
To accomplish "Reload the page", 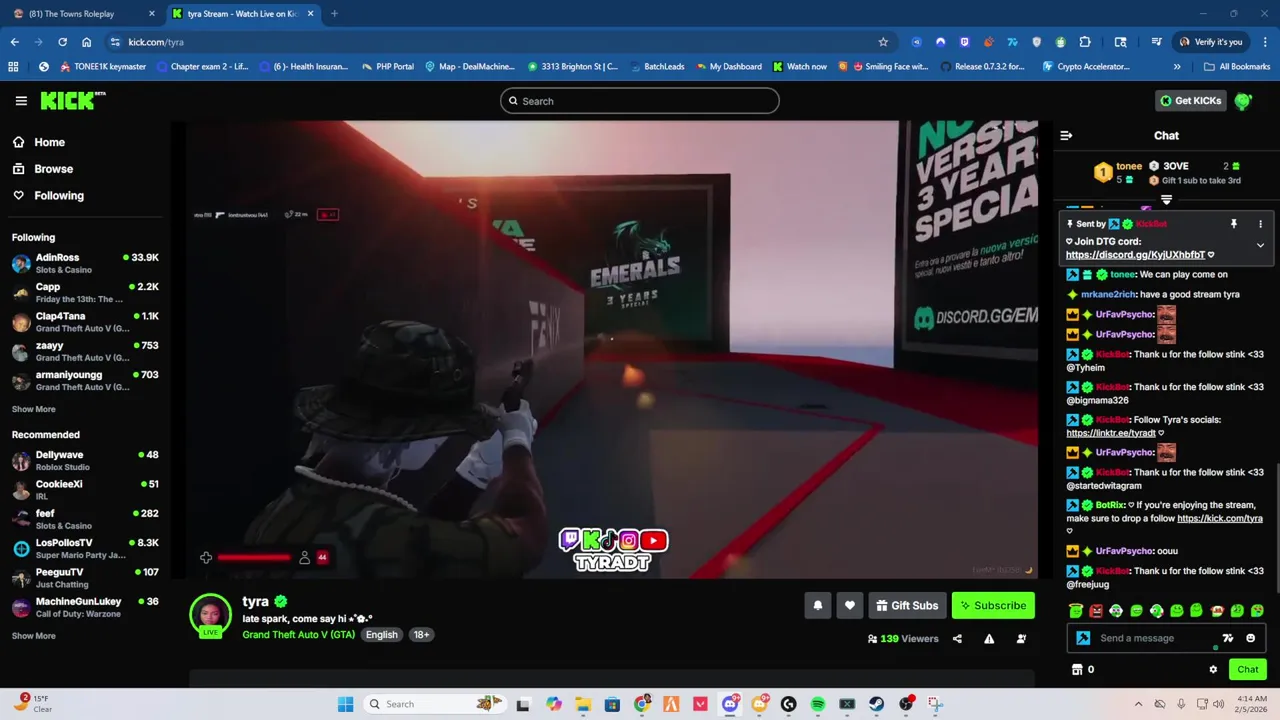I will [x=62, y=42].
